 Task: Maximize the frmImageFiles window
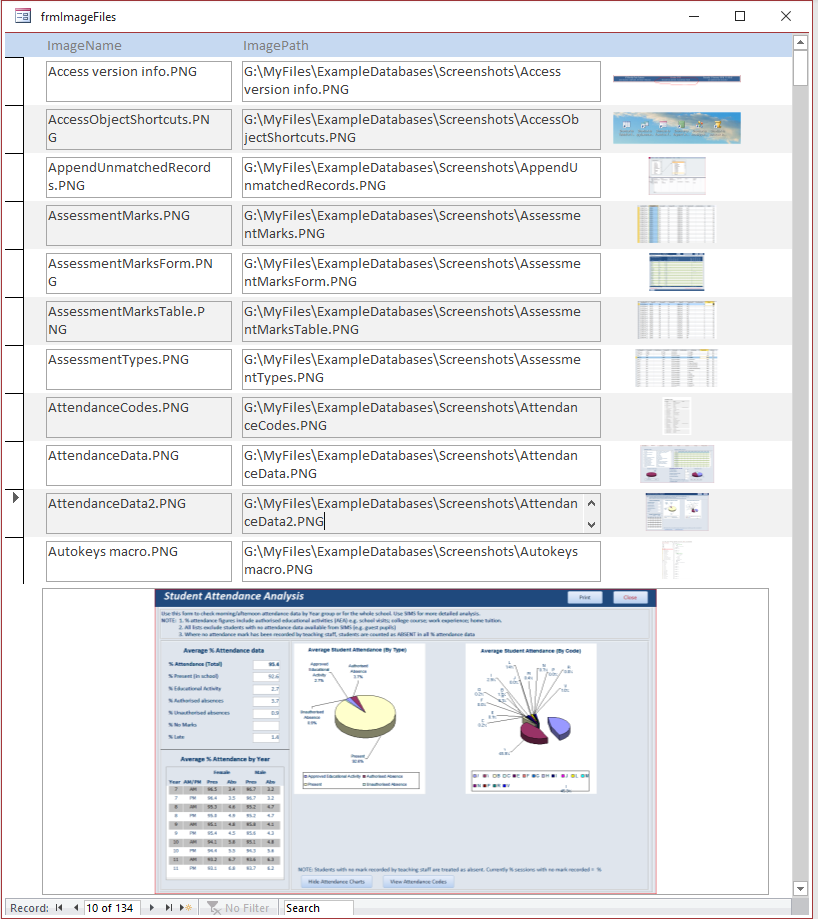point(740,16)
